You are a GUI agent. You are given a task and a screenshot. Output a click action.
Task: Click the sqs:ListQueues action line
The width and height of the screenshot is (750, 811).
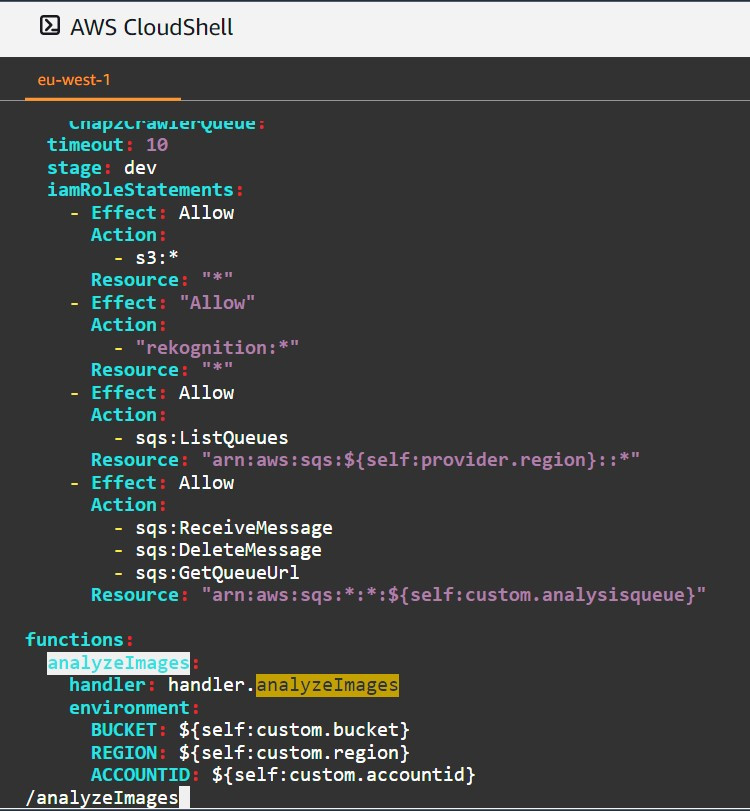[x=212, y=438]
